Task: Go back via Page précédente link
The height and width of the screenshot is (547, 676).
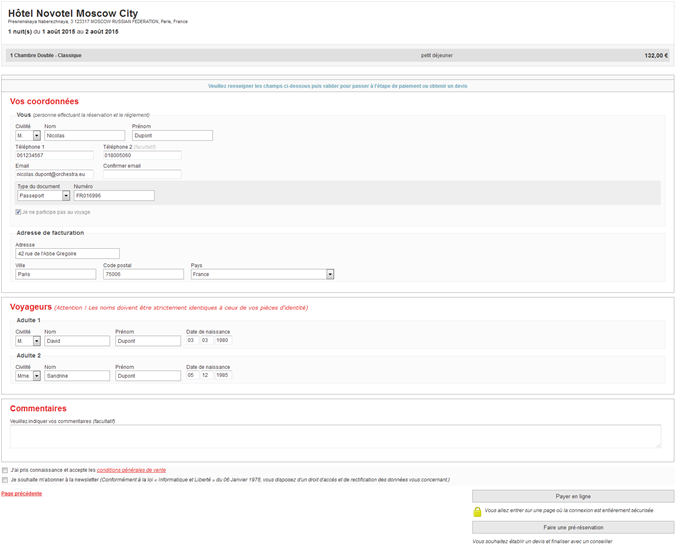Action: 22,493
